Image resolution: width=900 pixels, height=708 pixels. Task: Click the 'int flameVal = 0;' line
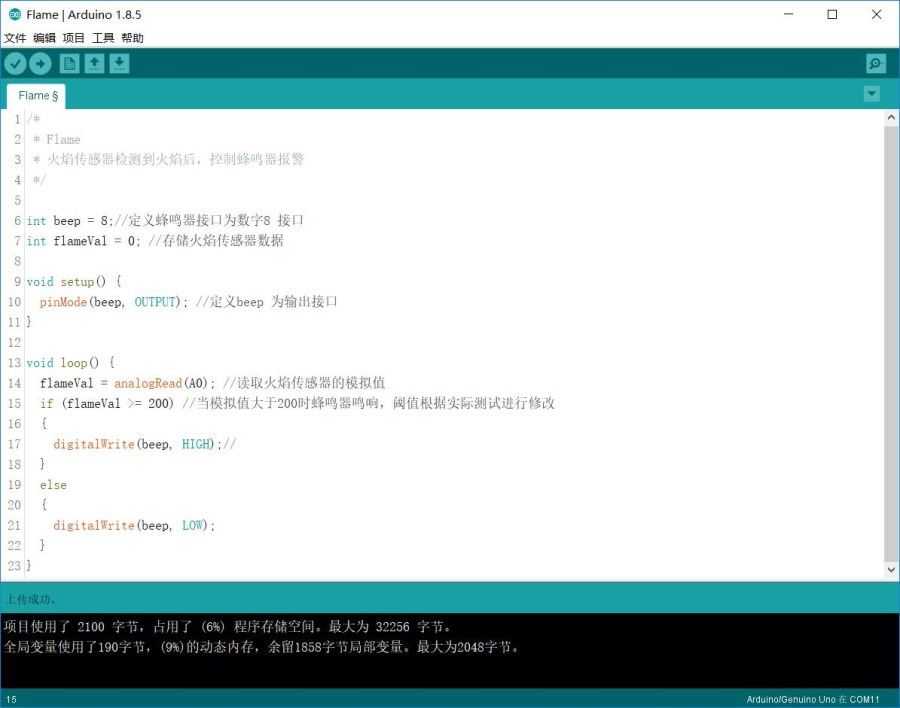pos(83,241)
